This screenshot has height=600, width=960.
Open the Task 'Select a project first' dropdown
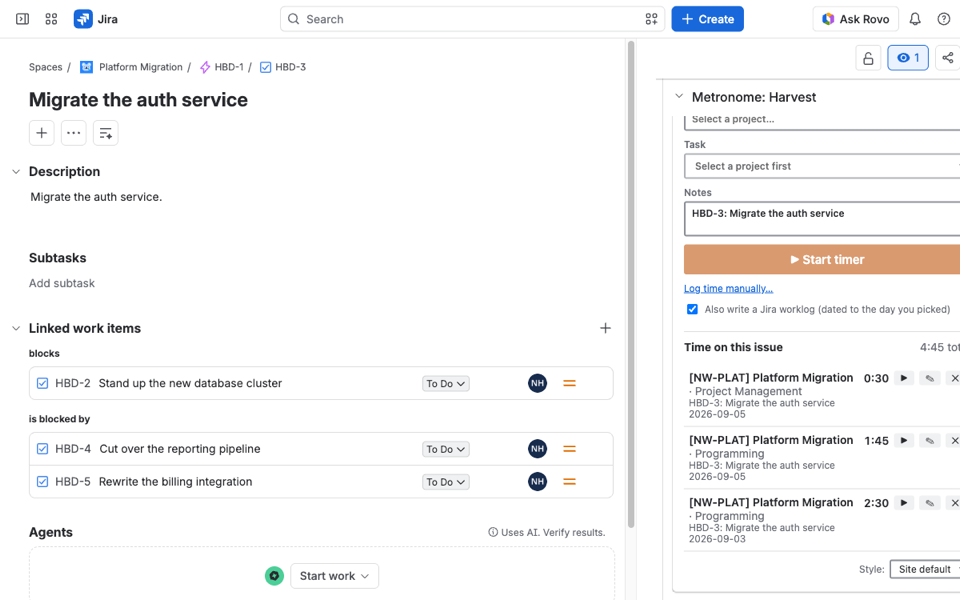click(822, 167)
